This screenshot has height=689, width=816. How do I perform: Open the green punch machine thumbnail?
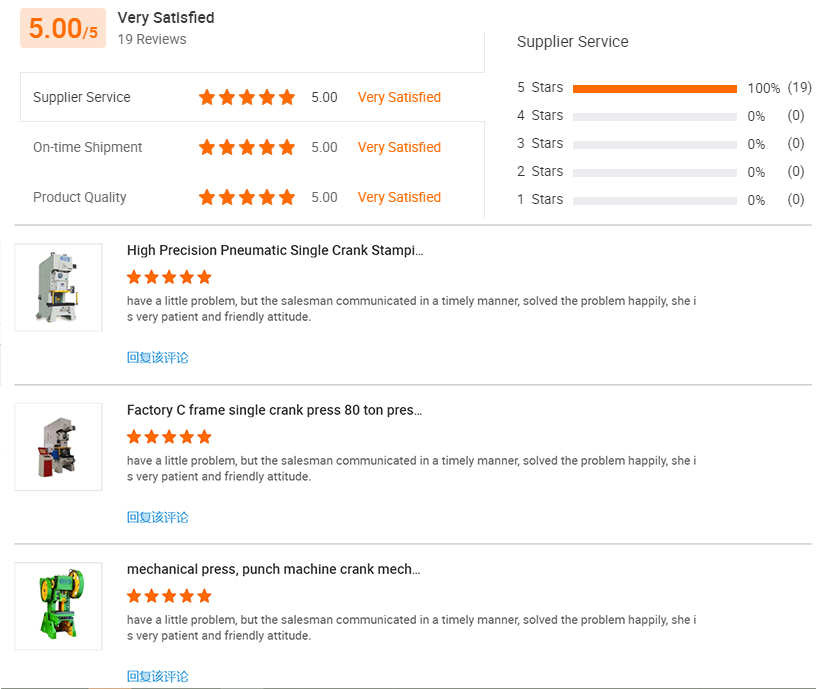pos(58,606)
